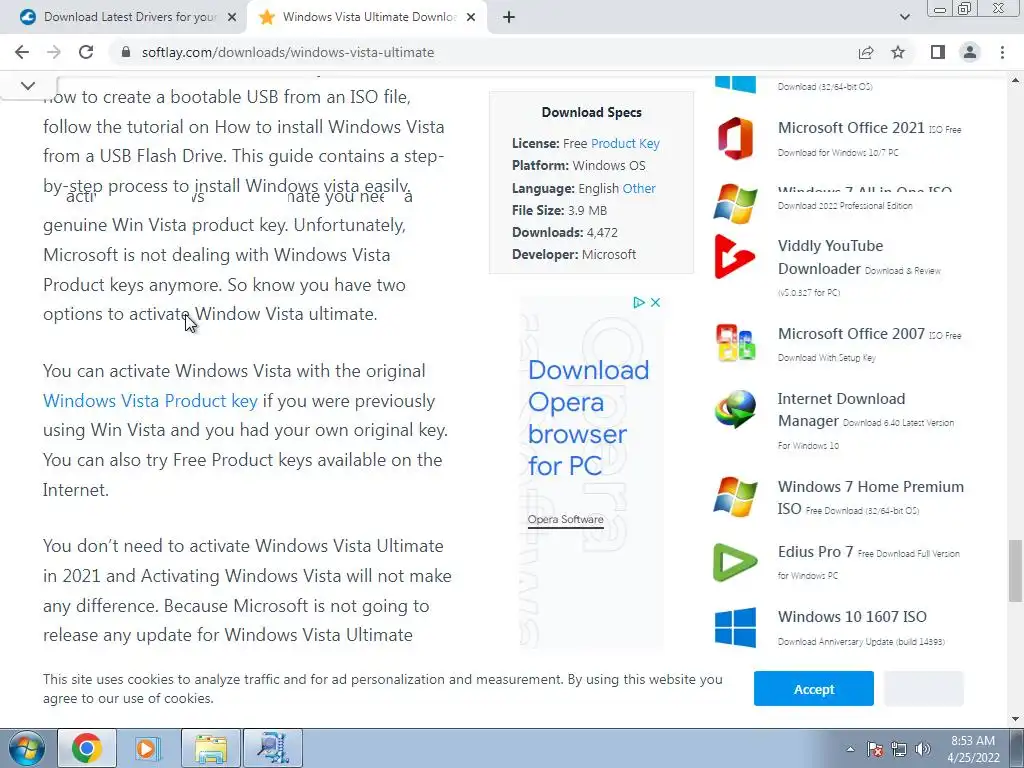Accept the cookie notice
This screenshot has width=1024, height=768.
814,688
